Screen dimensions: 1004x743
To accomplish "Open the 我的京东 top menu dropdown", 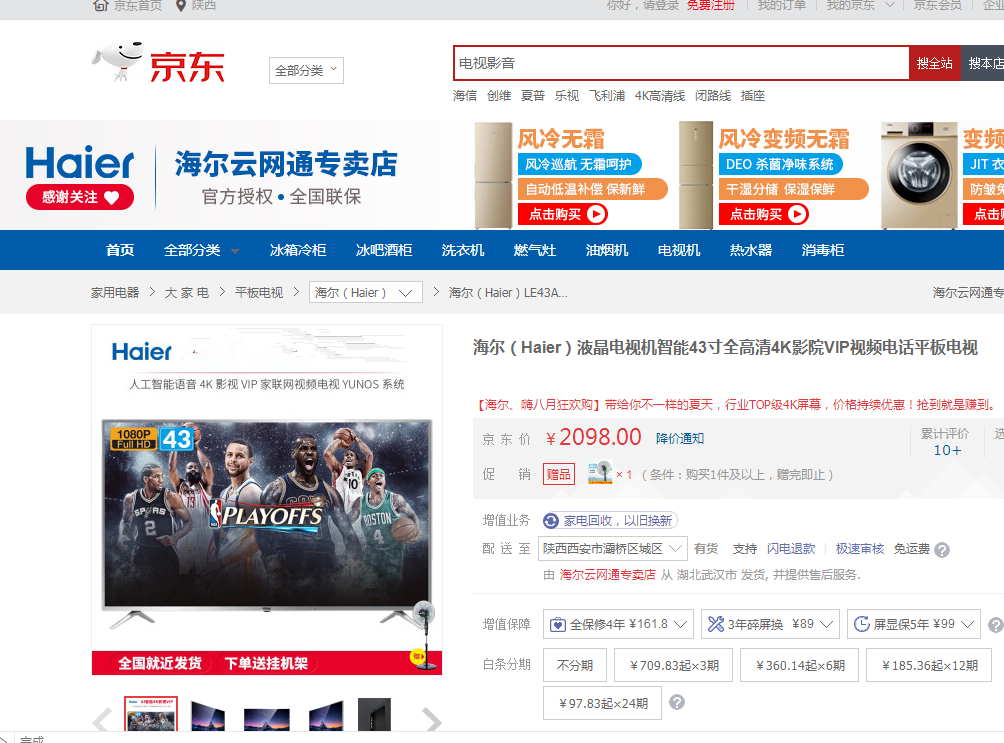I will 860,5.
